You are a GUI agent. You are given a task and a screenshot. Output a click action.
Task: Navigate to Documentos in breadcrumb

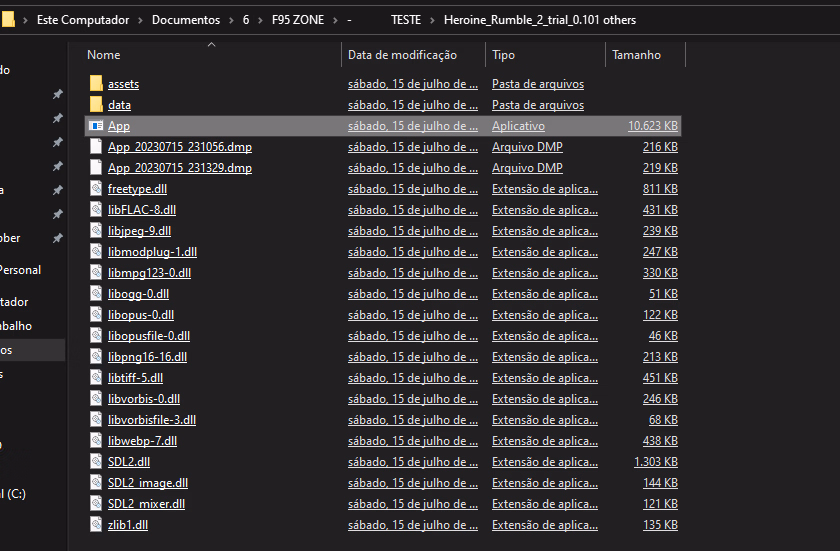pos(186,20)
